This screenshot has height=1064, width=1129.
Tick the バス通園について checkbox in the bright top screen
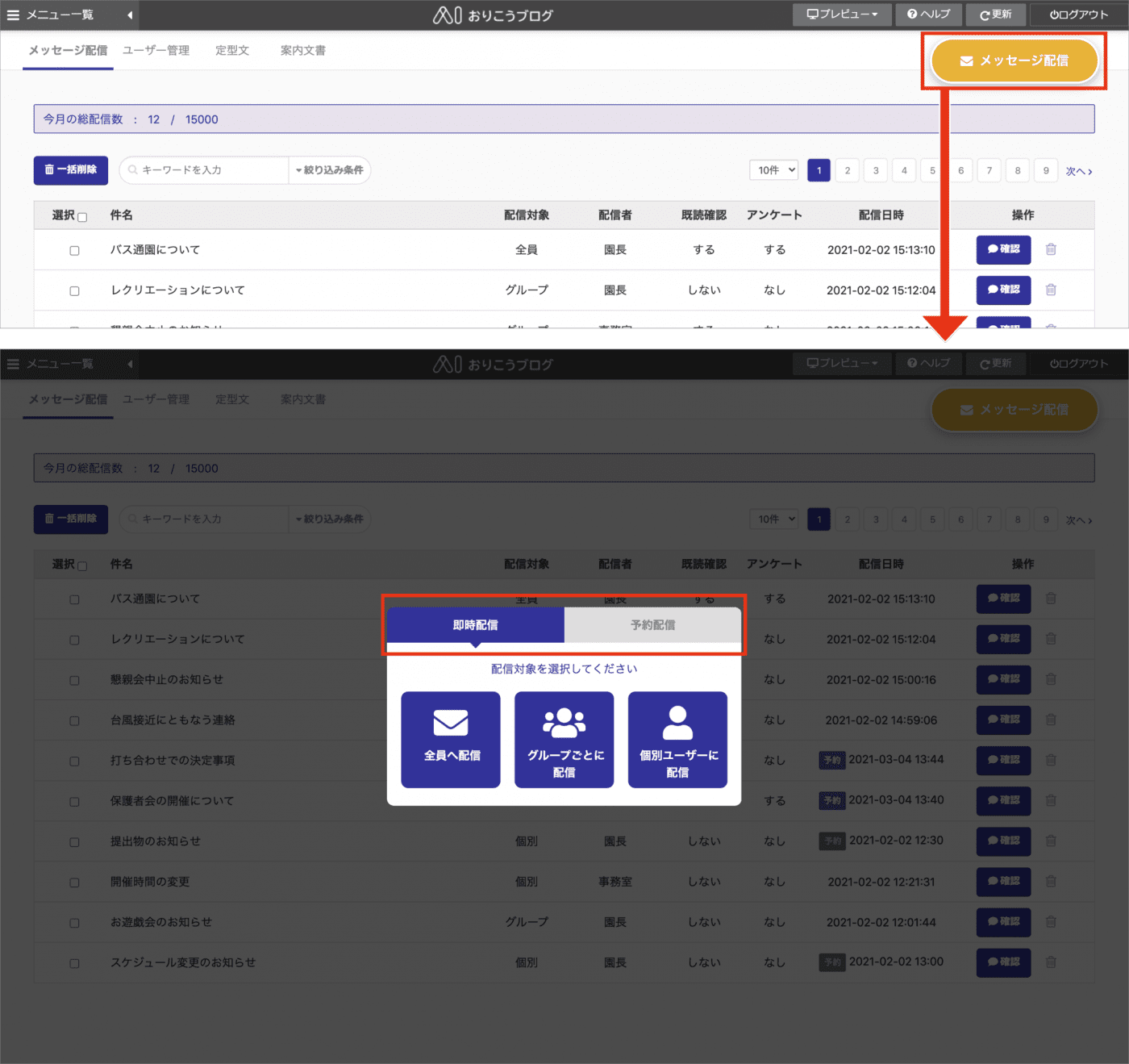pos(74,251)
